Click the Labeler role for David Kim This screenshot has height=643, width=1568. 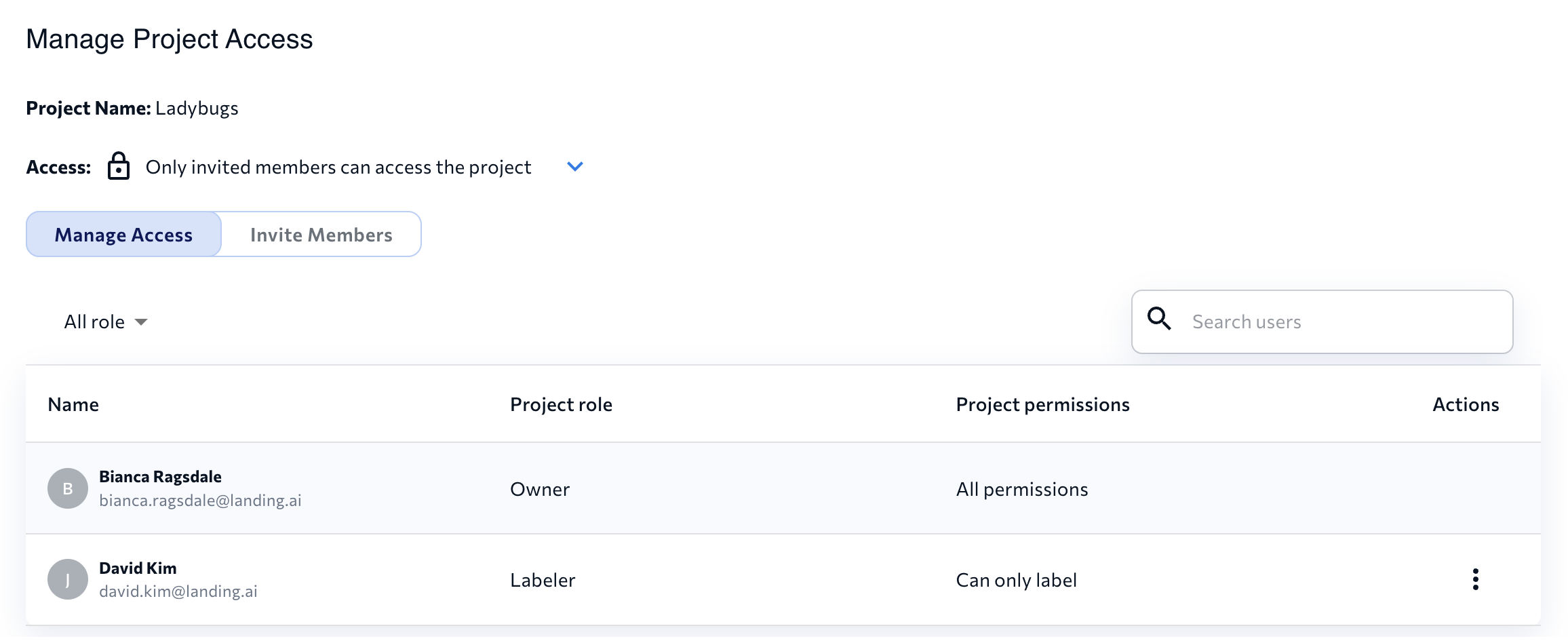(543, 580)
